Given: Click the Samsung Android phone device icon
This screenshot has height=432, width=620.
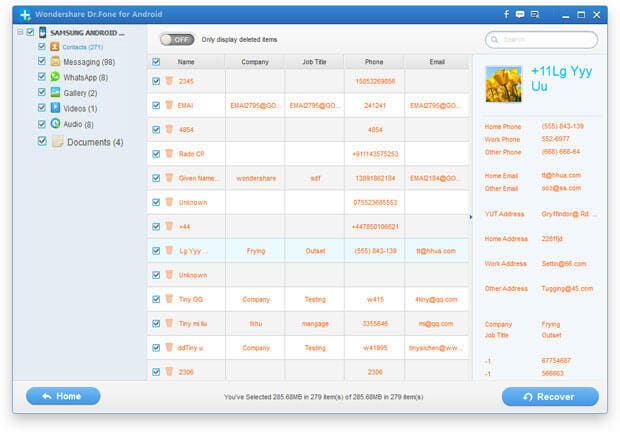Looking at the screenshot, I should tap(42, 32).
